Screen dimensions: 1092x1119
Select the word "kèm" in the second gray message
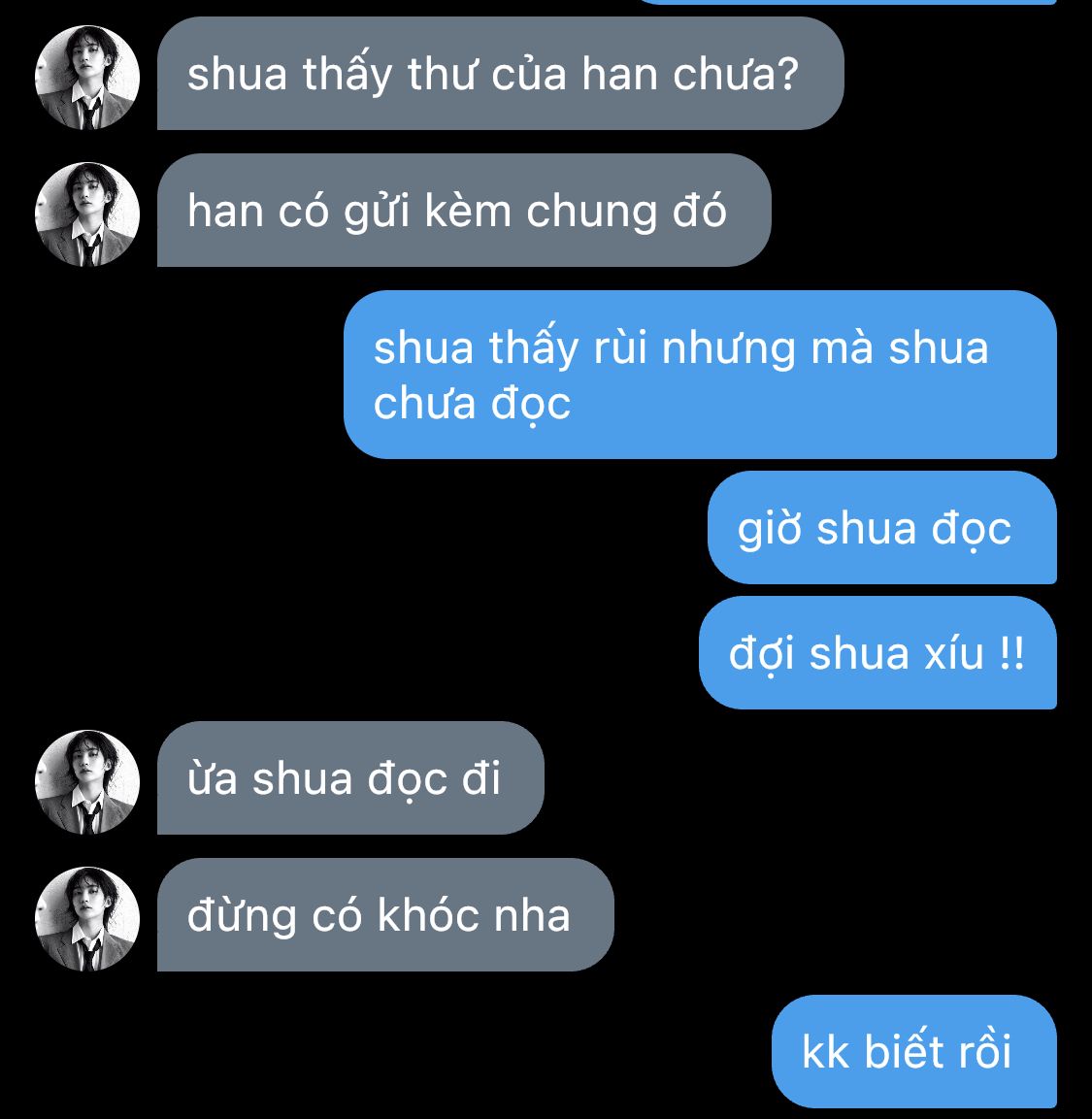pyautogui.click(x=468, y=211)
